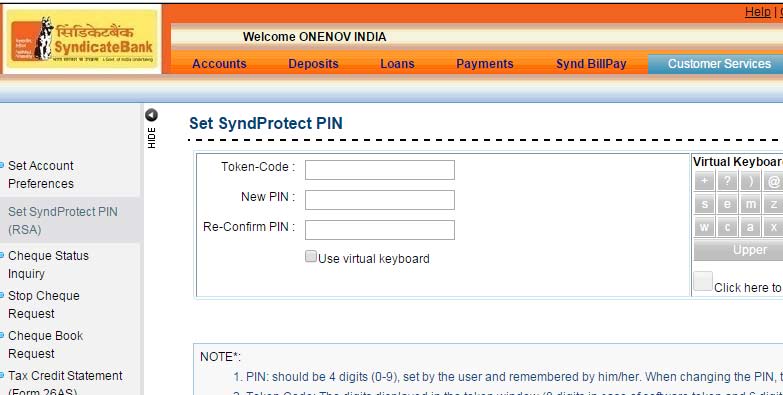
Task: Open Cheque Status Inquiry in sidebar
Action: pos(48,265)
